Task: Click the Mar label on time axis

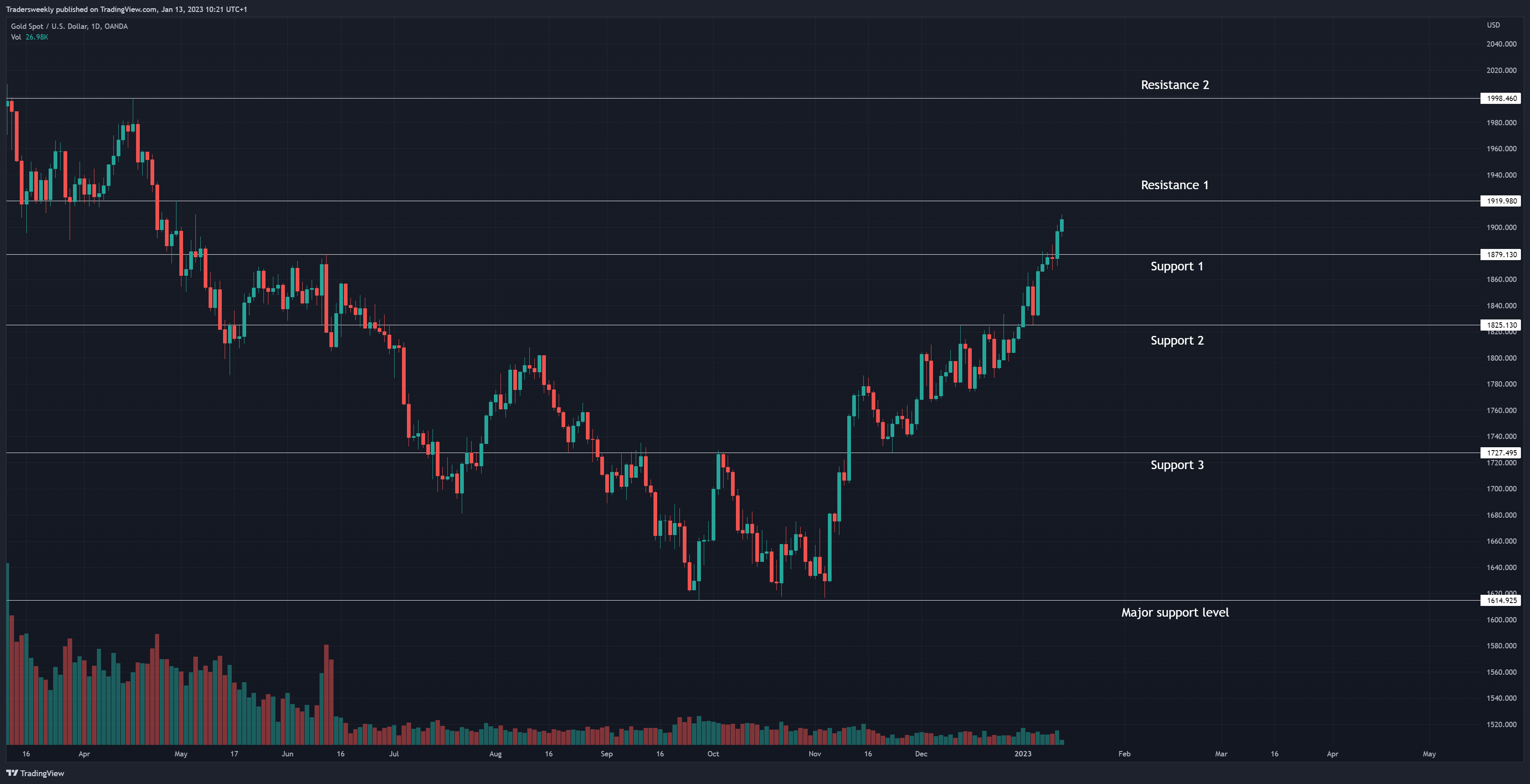Action: tap(1221, 754)
